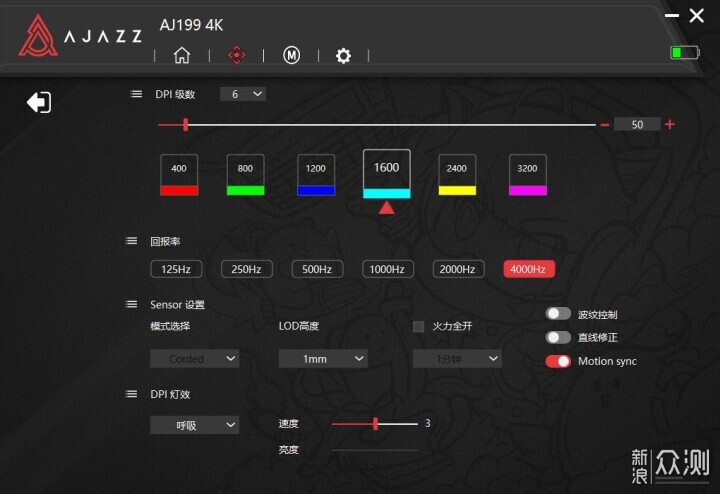Disable the Motion sync switch
Viewport: 720px width, 494px height.
click(558, 361)
